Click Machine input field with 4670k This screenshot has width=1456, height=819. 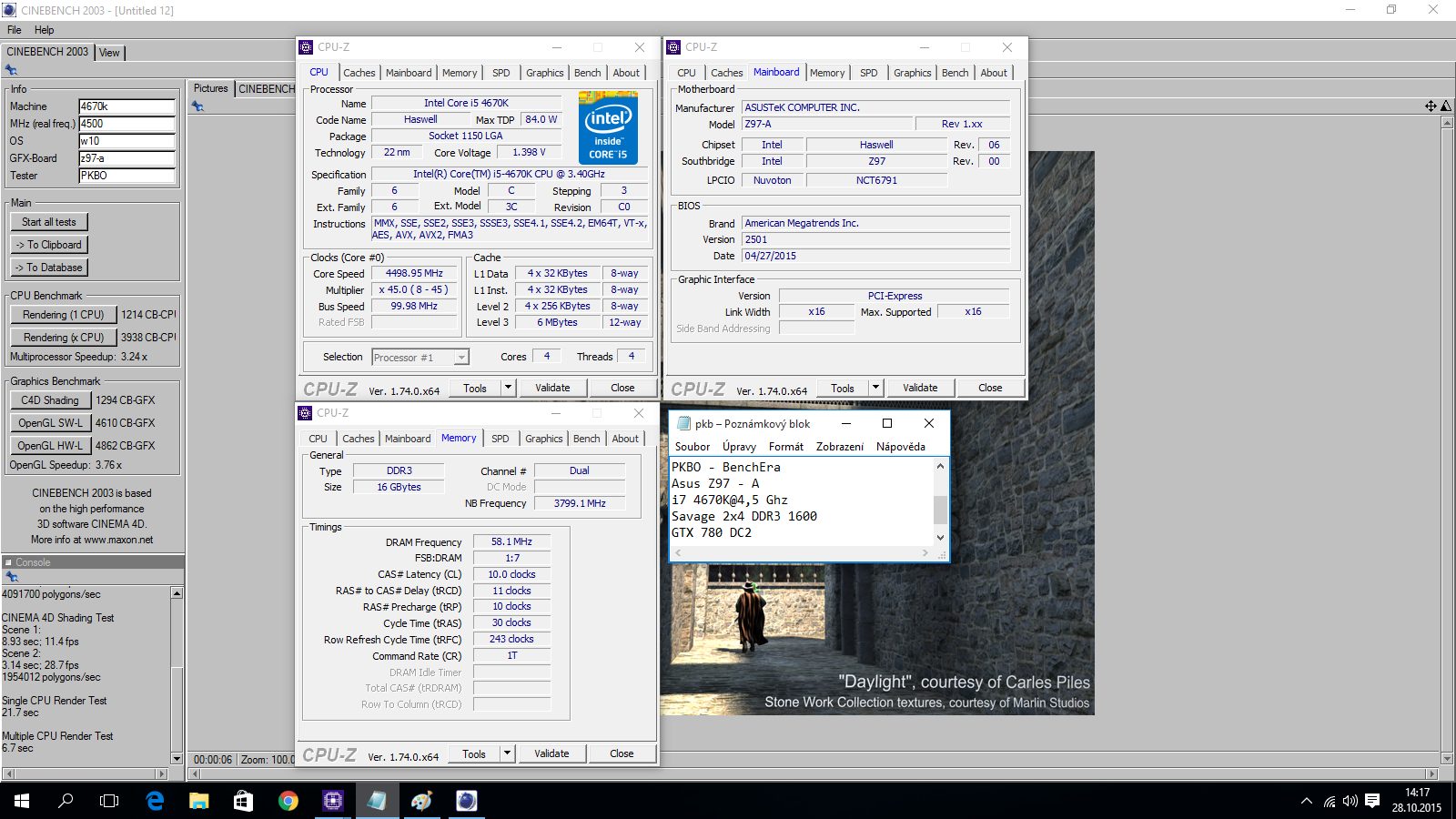[x=126, y=106]
